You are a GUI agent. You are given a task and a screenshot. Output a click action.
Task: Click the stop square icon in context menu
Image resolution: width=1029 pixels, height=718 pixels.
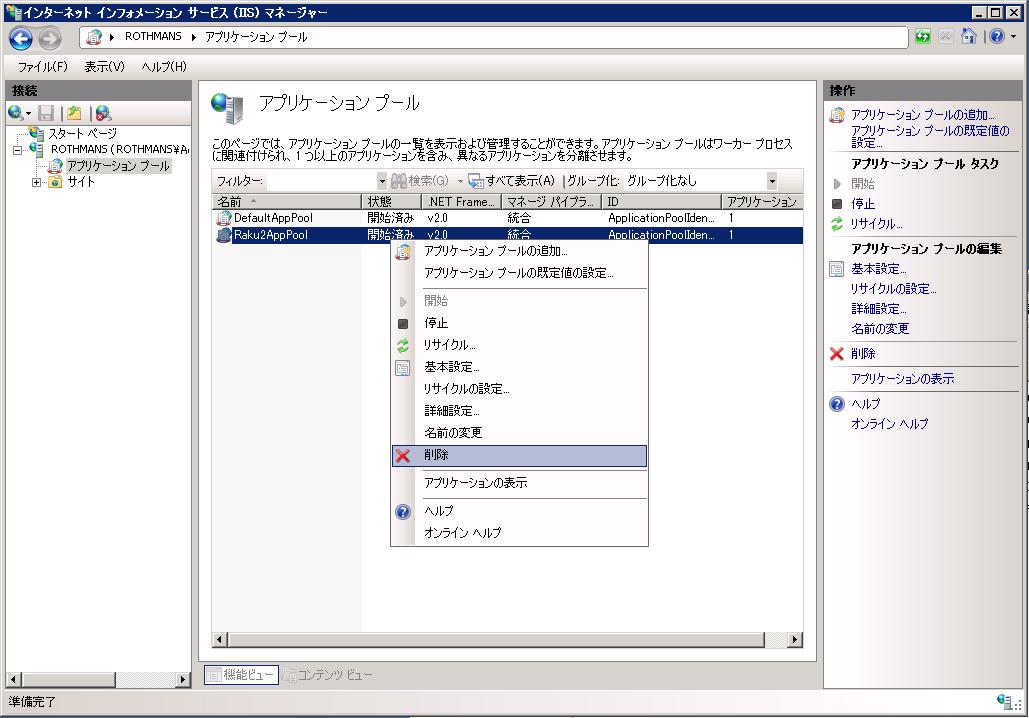(x=403, y=324)
